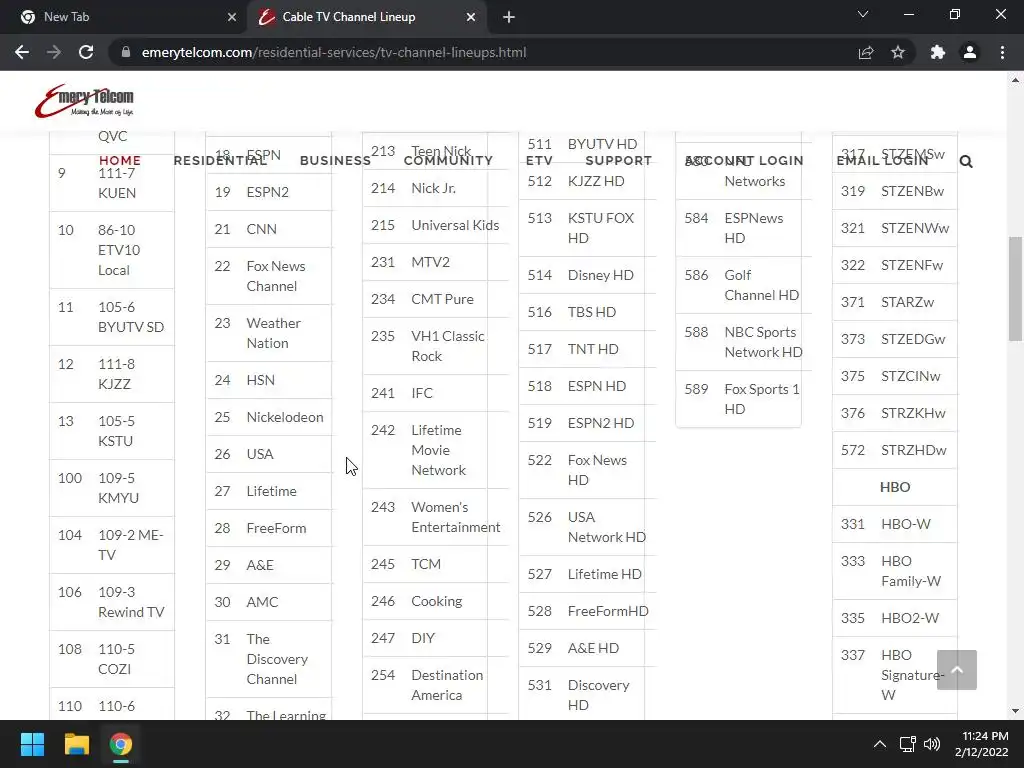Click the volume speaker tray icon
Screen dimensions: 1024x768
click(x=932, y=744)
